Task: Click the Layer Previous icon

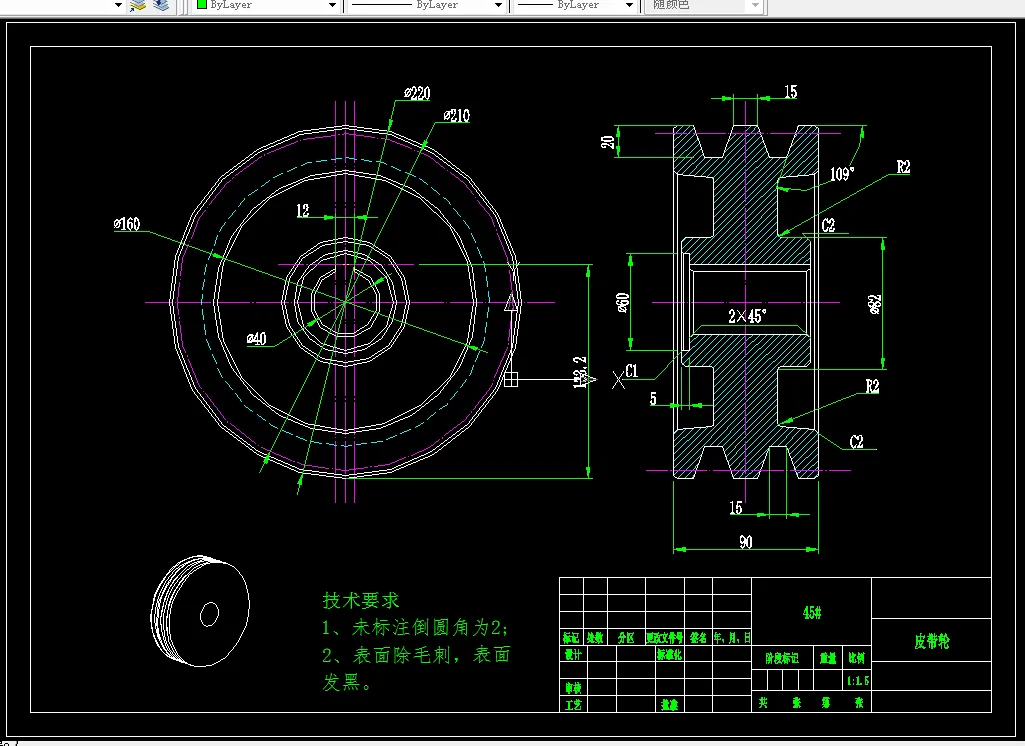Action: coord(161,5)
